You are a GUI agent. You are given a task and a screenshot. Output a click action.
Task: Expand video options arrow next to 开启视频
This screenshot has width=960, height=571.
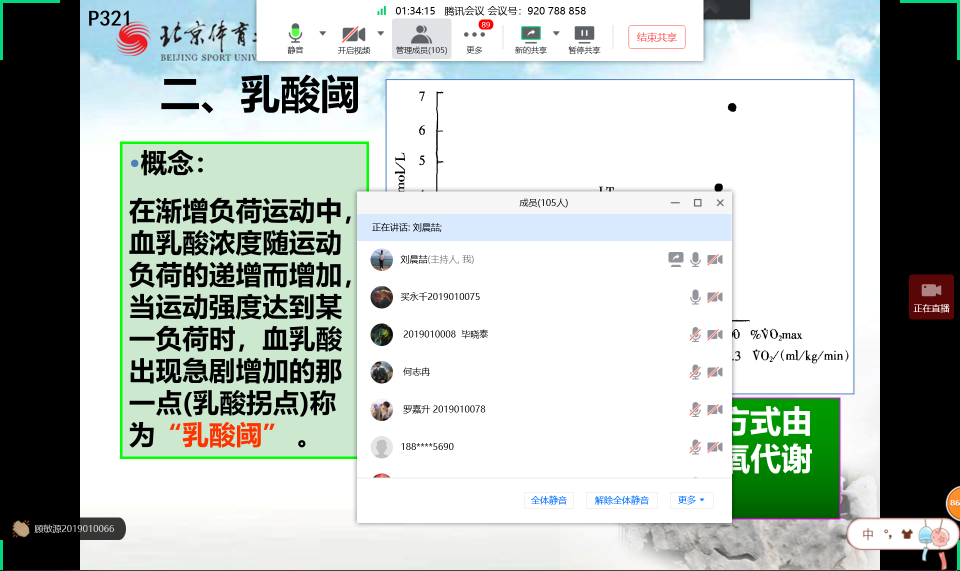coord(380,33)
